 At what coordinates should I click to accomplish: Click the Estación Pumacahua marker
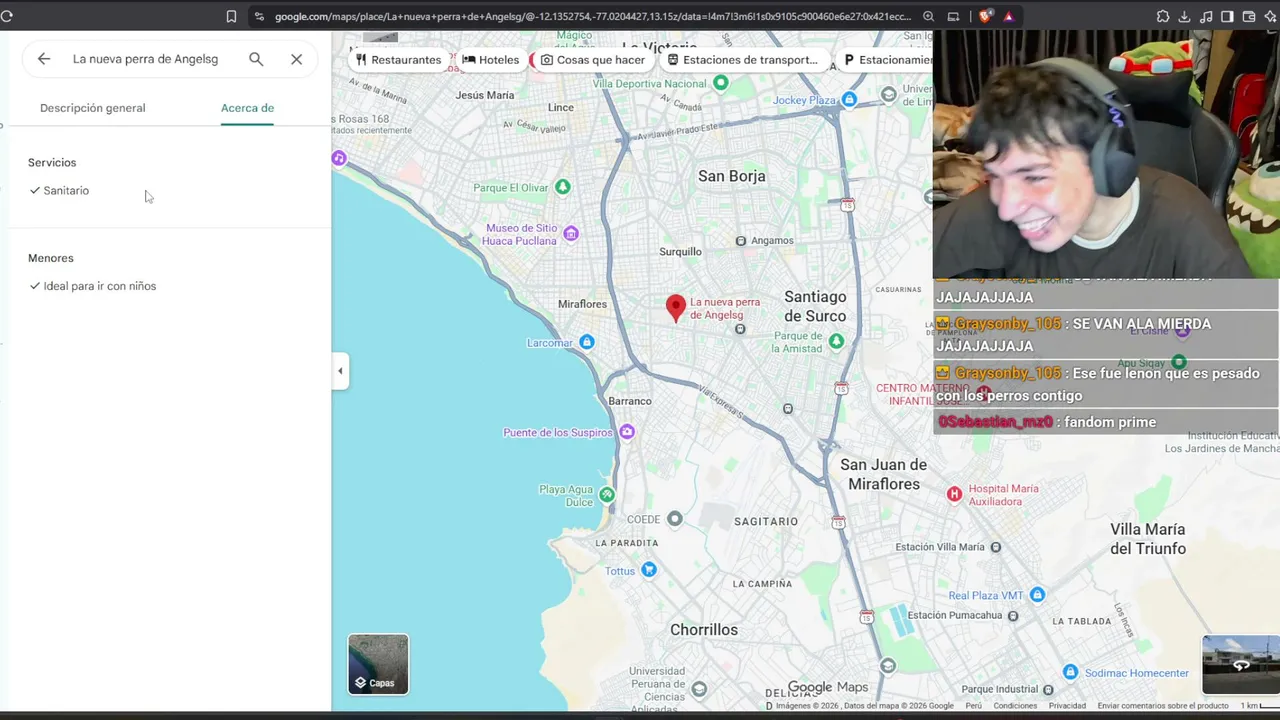tap(1013, 616)
